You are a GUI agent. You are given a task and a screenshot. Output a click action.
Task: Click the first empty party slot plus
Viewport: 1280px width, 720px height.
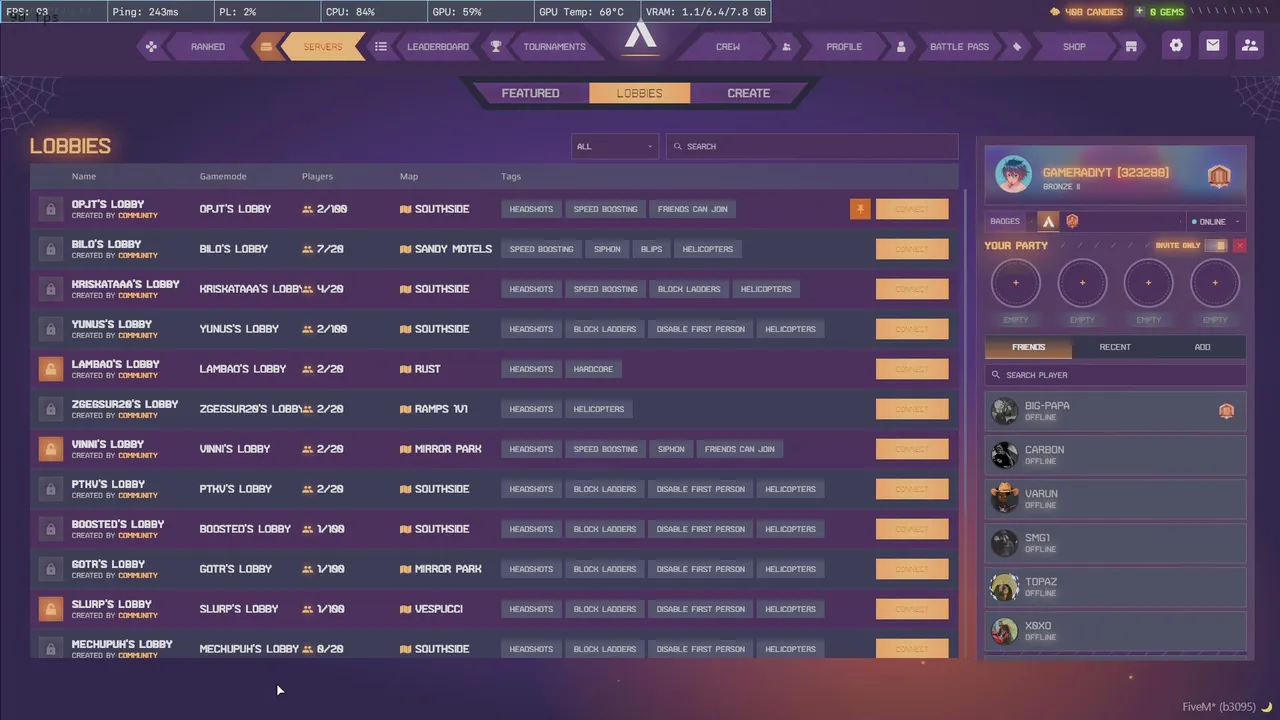coord(1015,283)
